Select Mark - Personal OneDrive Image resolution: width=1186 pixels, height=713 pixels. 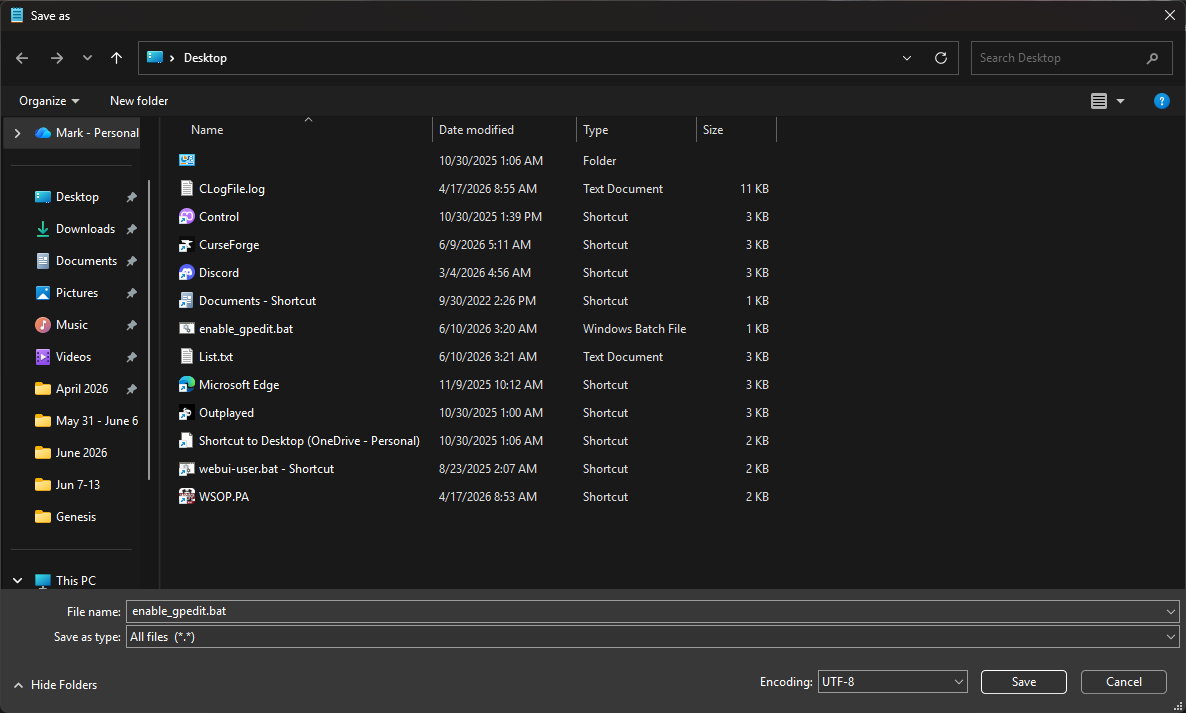click(87, 133)
